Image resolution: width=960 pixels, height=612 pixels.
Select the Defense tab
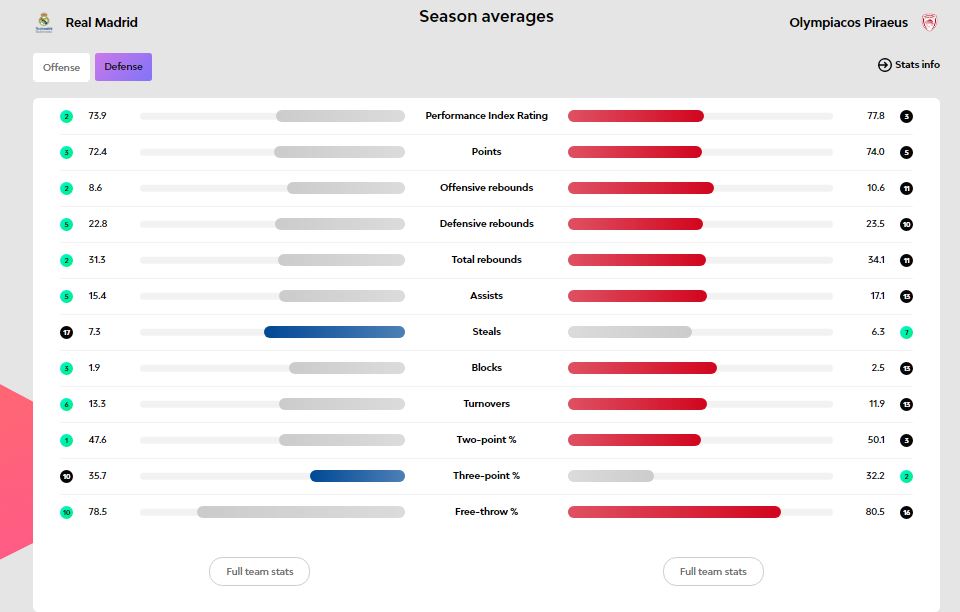pyautogui.click(x=123, y=67)
